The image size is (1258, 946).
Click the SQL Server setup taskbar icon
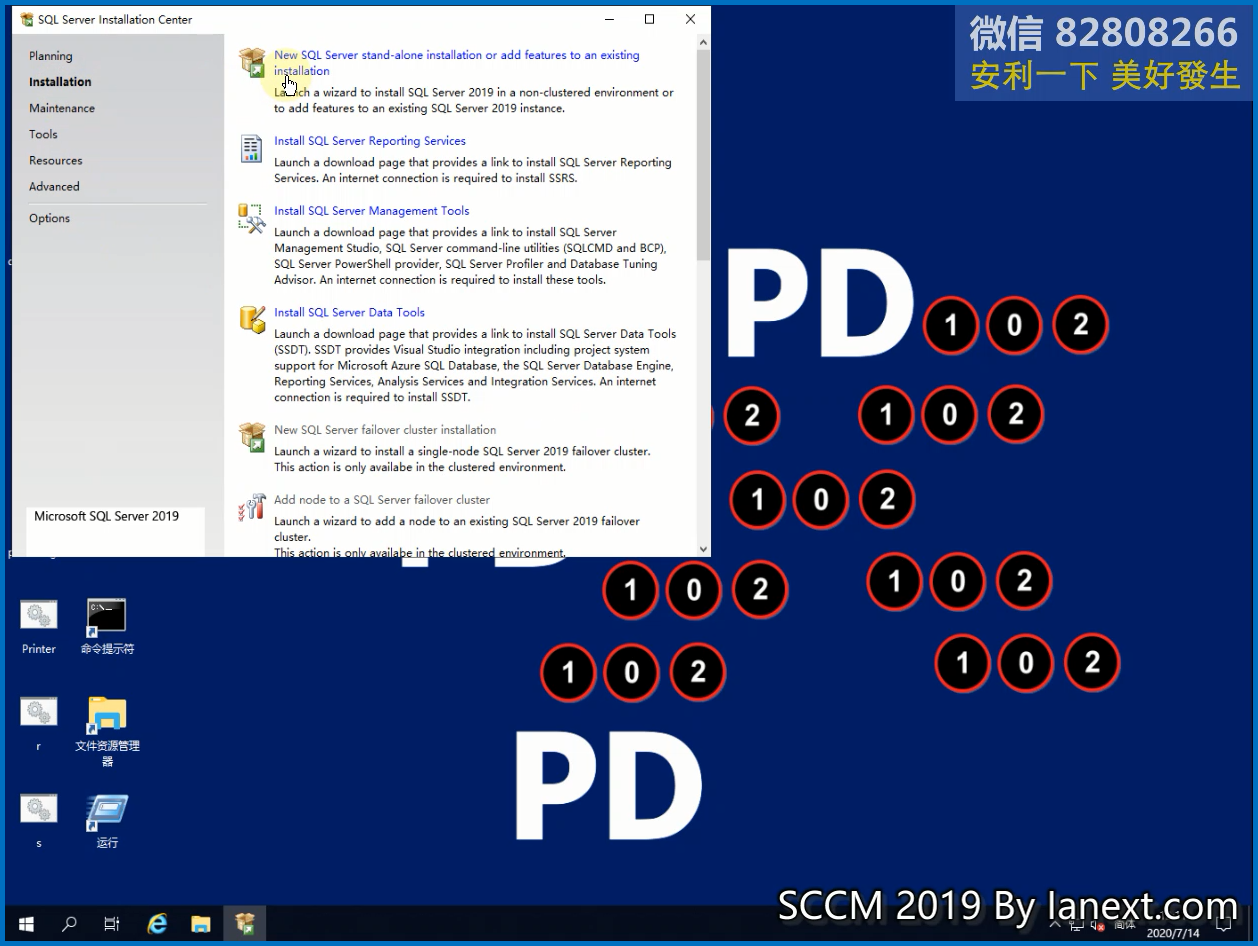(245, 924)
